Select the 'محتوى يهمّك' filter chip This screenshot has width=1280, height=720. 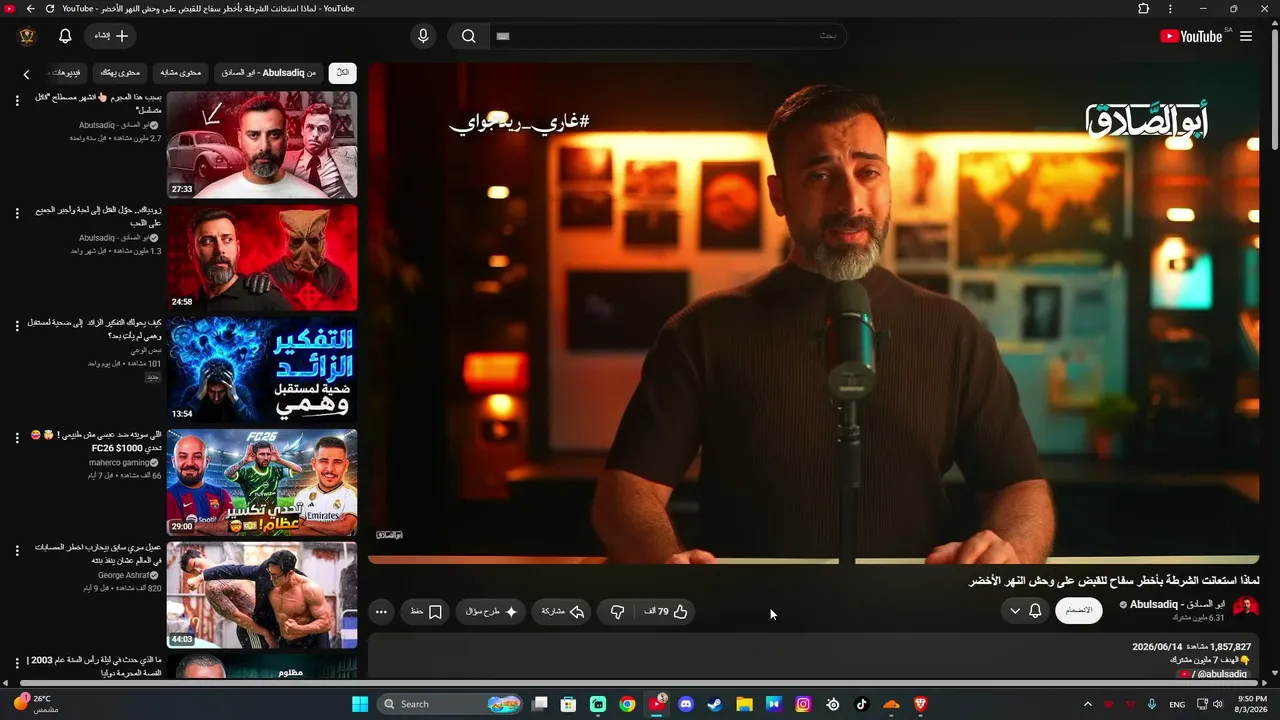point(120,73)
